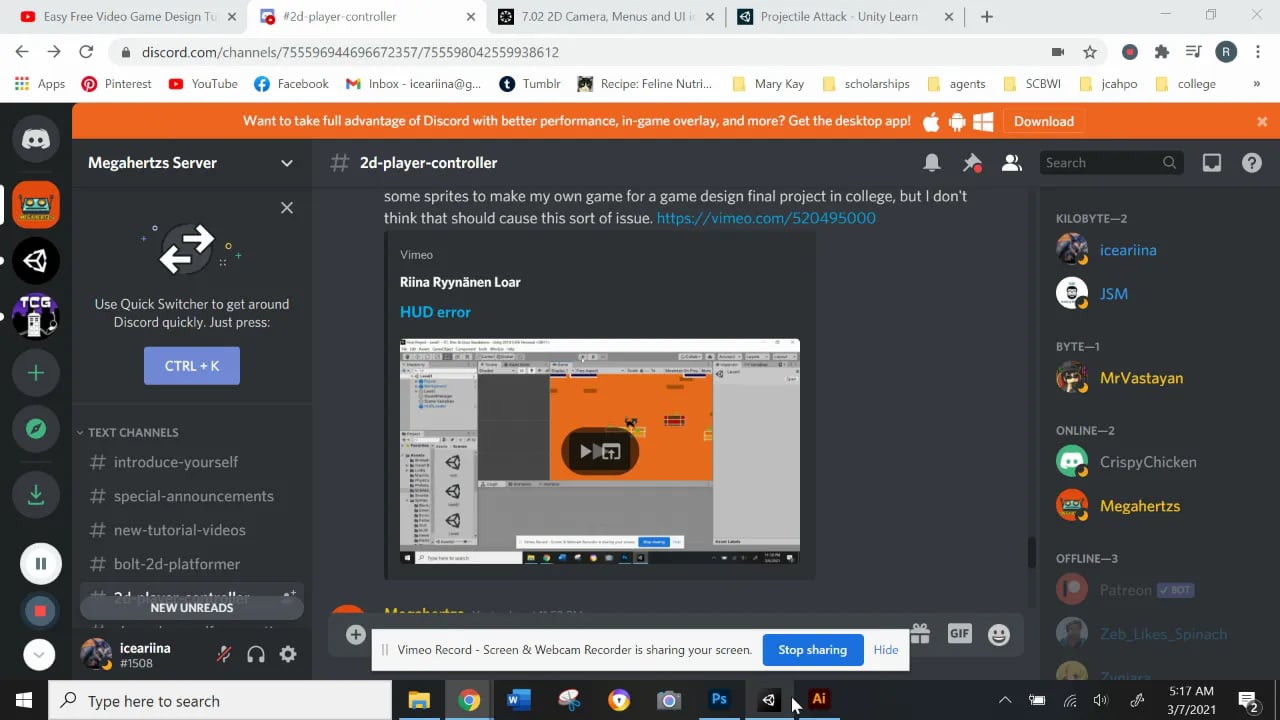Switch to Projectile Attack Unity Learn tab
The image size is (1280, 720).
coord(846,17)
